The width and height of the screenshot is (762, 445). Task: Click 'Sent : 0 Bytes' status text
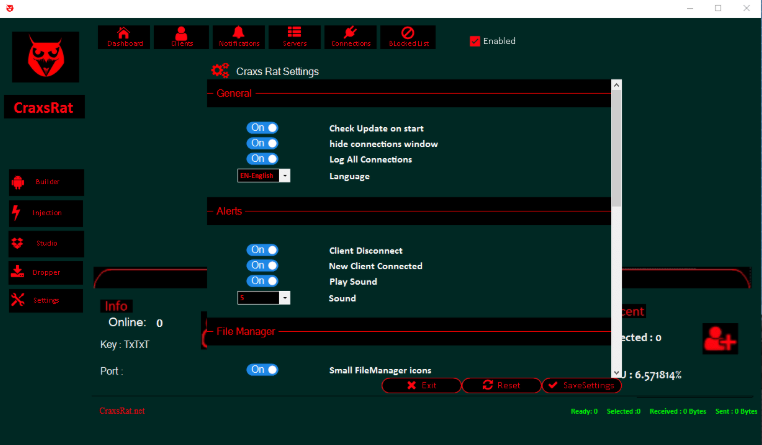[x=736, y=411]
